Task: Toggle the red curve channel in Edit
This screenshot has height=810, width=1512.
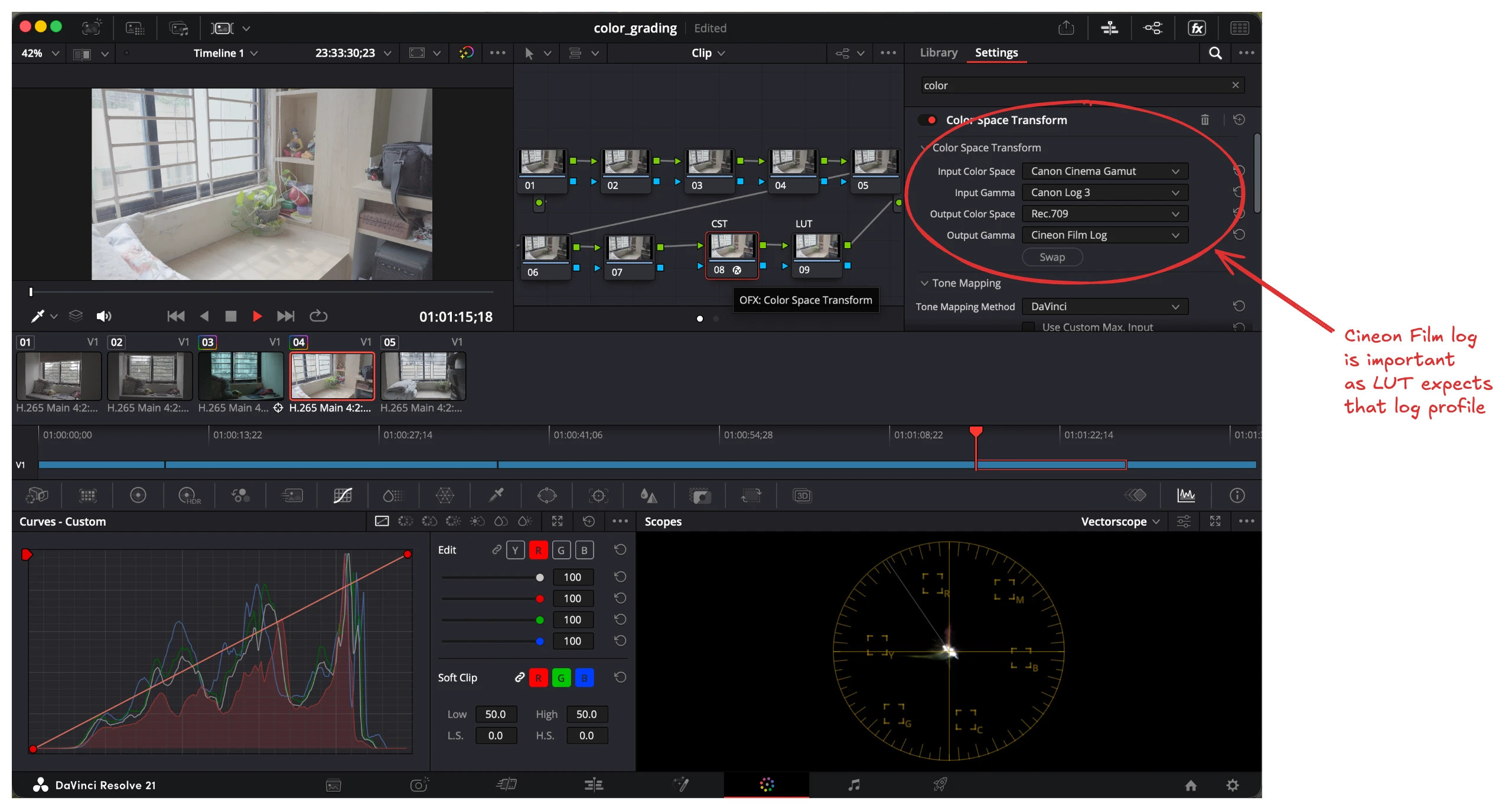Action: pos(538,550)
